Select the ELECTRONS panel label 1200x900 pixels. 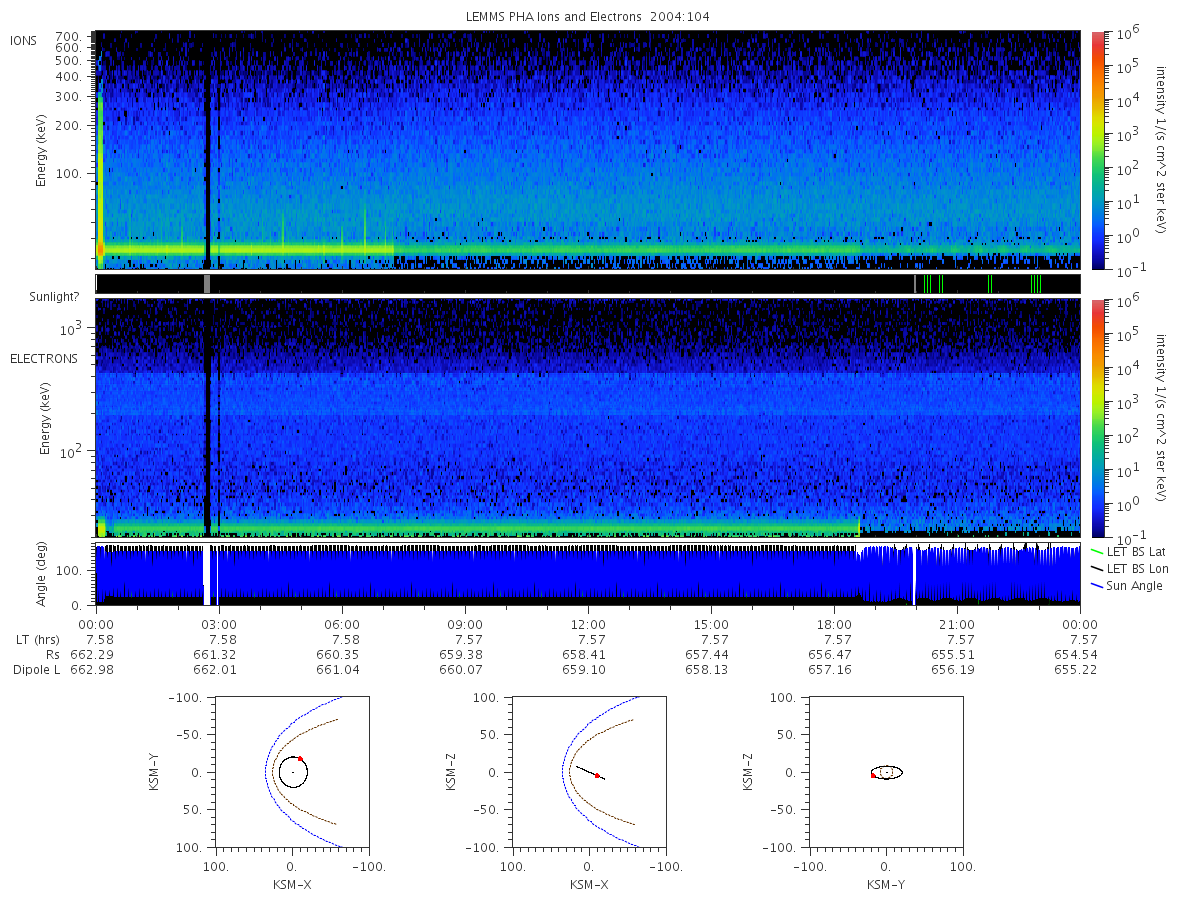[x=43, y=358]
